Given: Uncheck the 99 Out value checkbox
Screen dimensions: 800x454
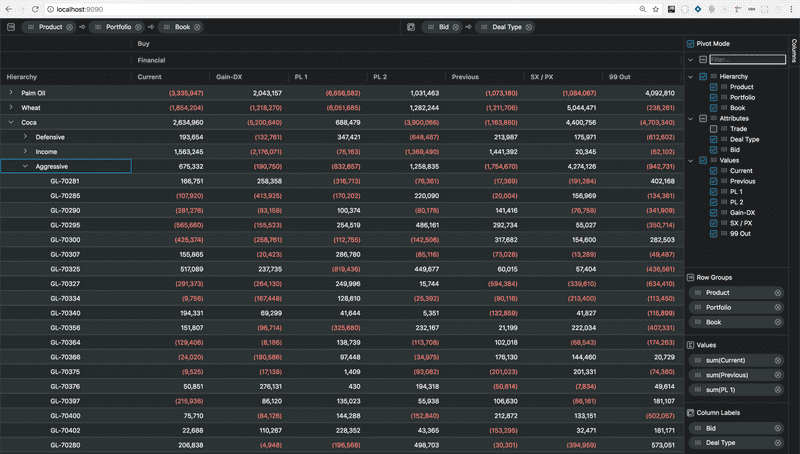Looking at the screenshot, I should [x=713, y=234].
